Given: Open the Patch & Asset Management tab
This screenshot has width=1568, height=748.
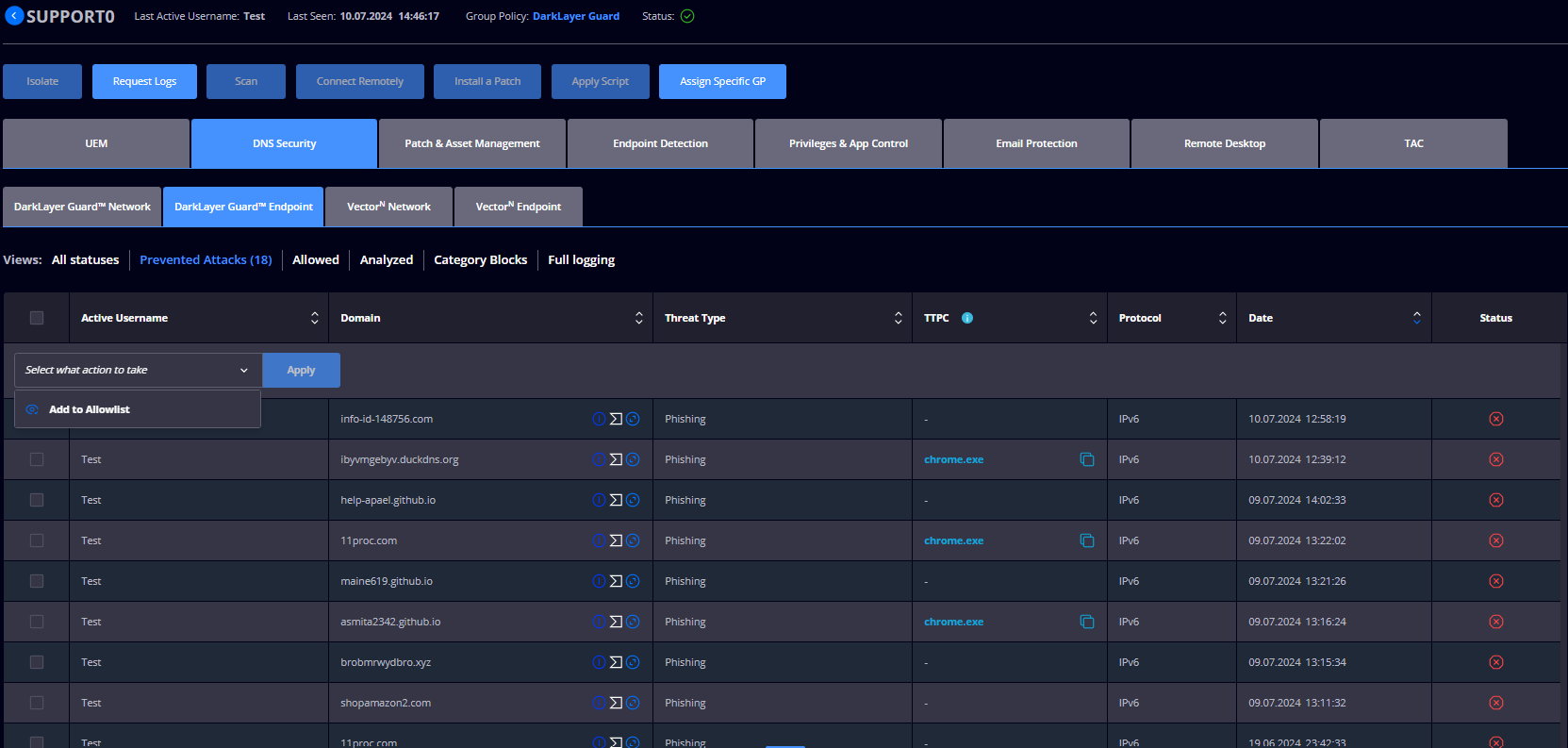Looking at the screenshot, I should click(472, 143).
